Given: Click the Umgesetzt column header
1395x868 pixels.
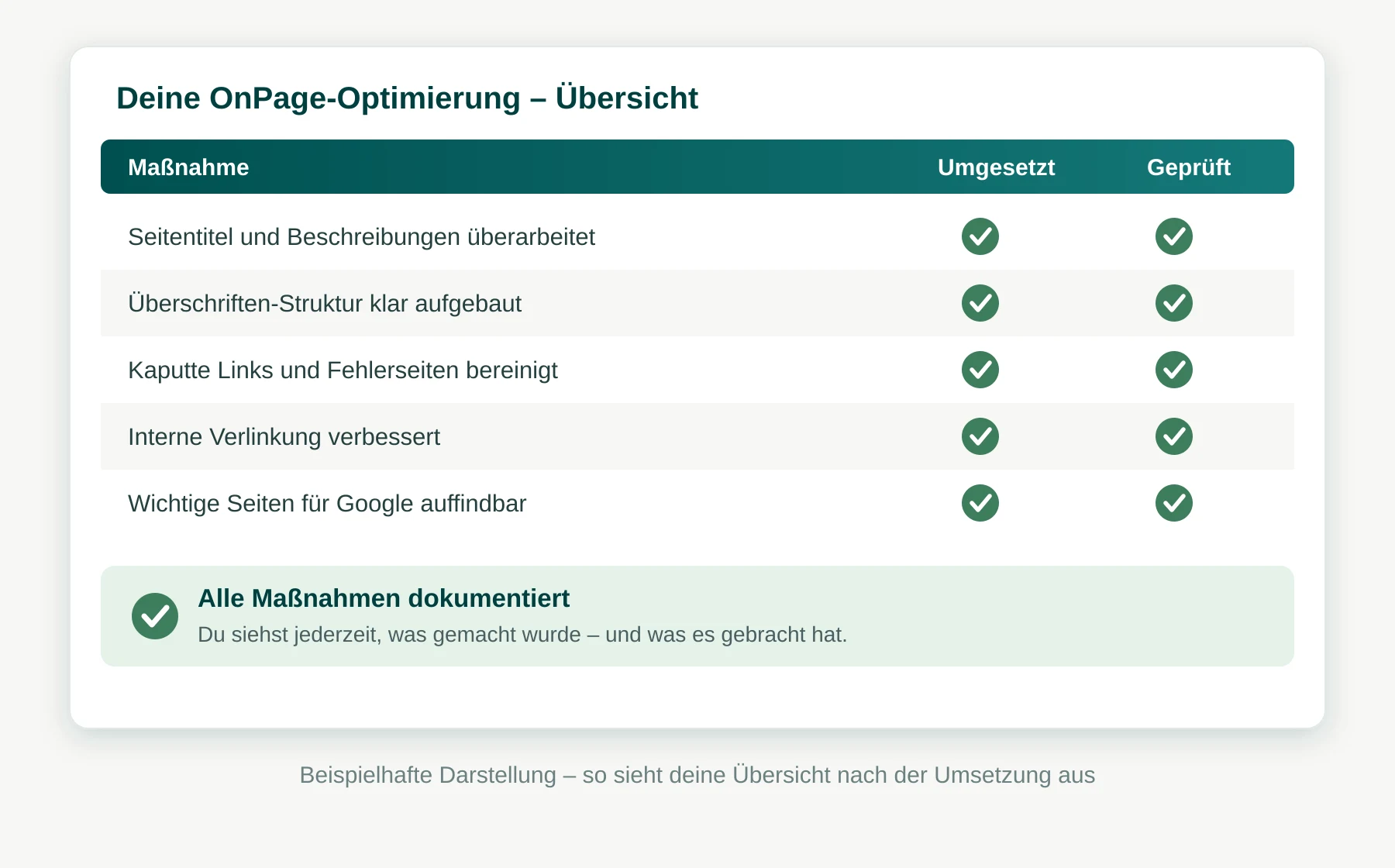Looking at the screenshot, I should (x=996, y=167).
